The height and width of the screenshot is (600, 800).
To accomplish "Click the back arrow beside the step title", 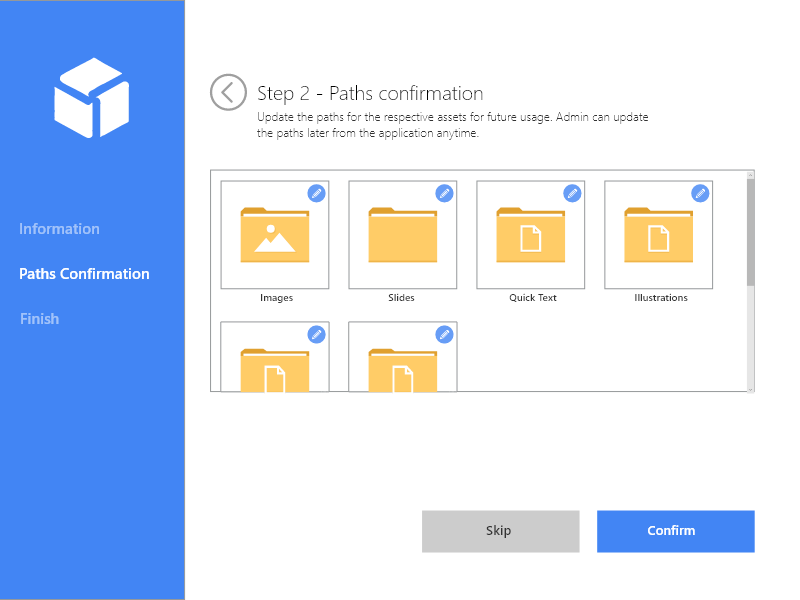I will pyautogui.click(x=228, y=92).
